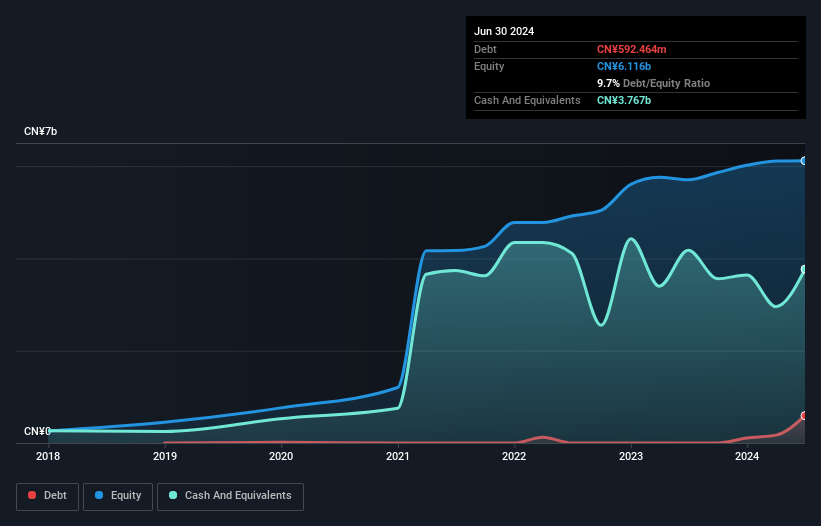Screen dimensions: 821x526
Task: Click the 2023 x-axis label
Action: pyautogui.click(x=631, y=456)
